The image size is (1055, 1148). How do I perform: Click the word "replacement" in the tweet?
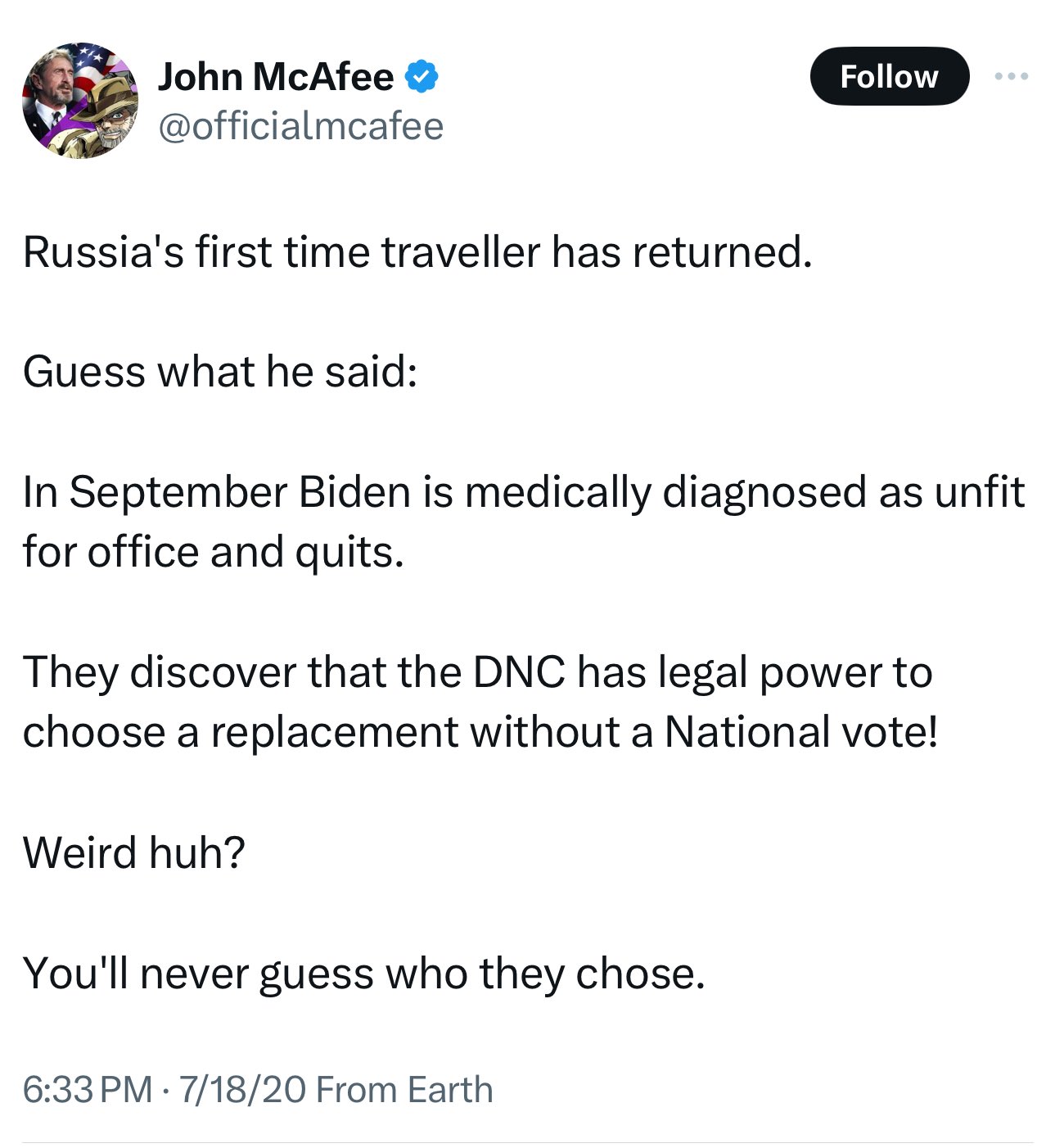tap(334, 732)
